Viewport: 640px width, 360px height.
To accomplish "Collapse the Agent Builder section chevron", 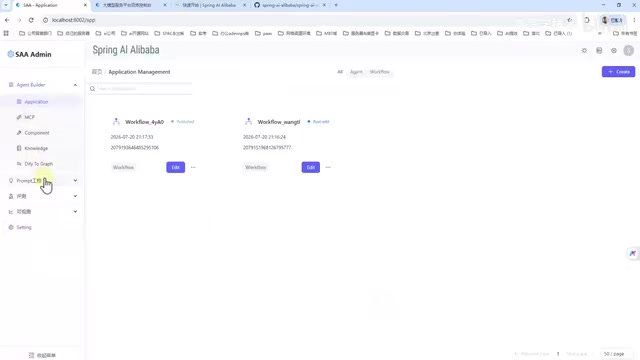I will [75, 85].
